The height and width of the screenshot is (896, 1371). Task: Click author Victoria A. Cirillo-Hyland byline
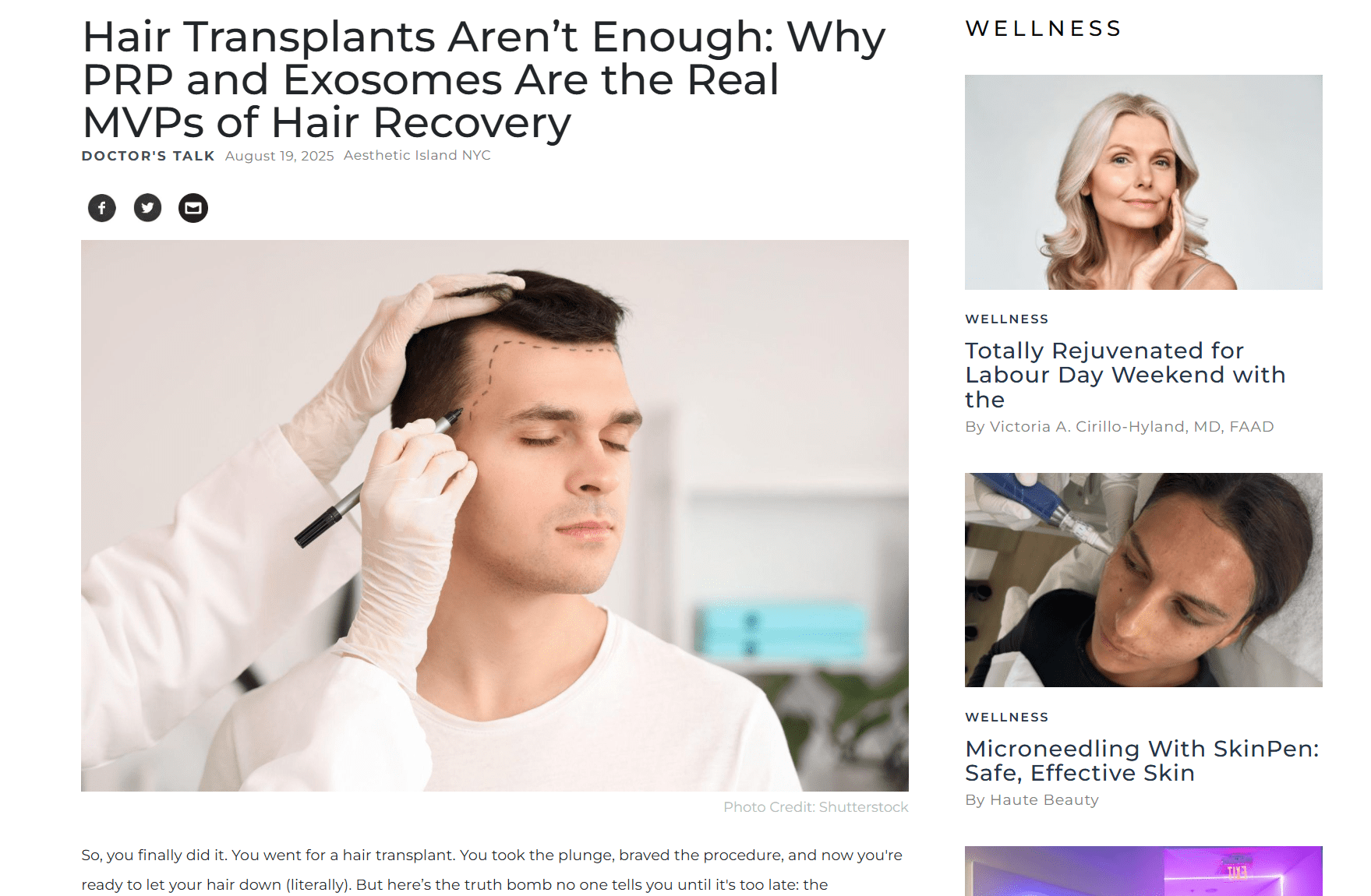pos(1119,427)
